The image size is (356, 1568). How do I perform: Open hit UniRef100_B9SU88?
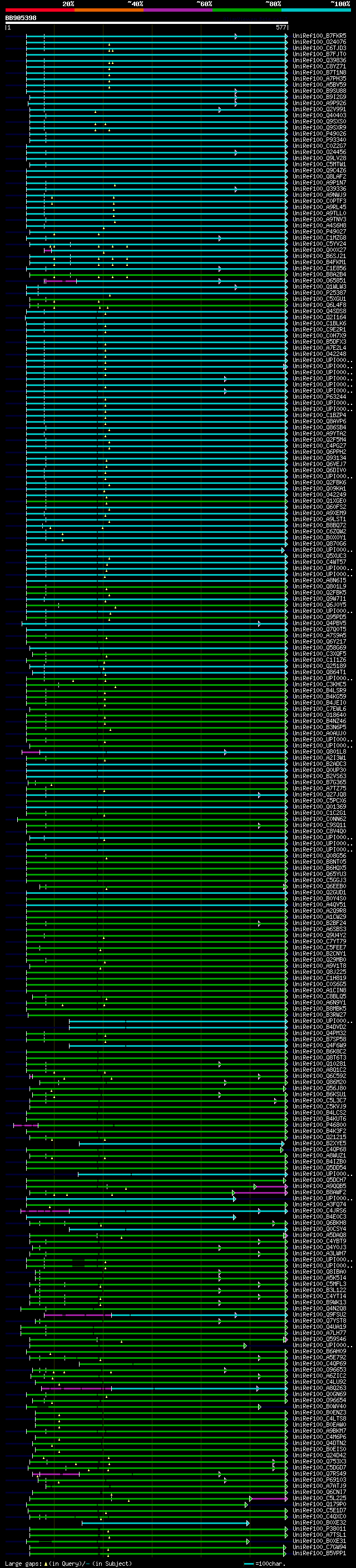coord(319,91)
